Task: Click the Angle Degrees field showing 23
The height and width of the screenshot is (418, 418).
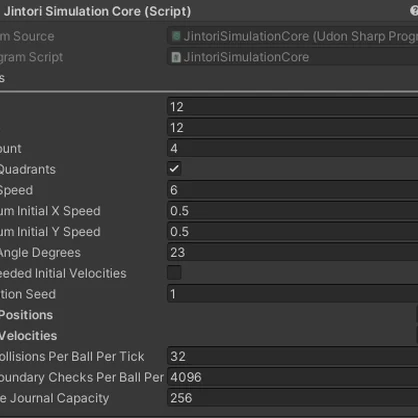Action: coord(292,252)
